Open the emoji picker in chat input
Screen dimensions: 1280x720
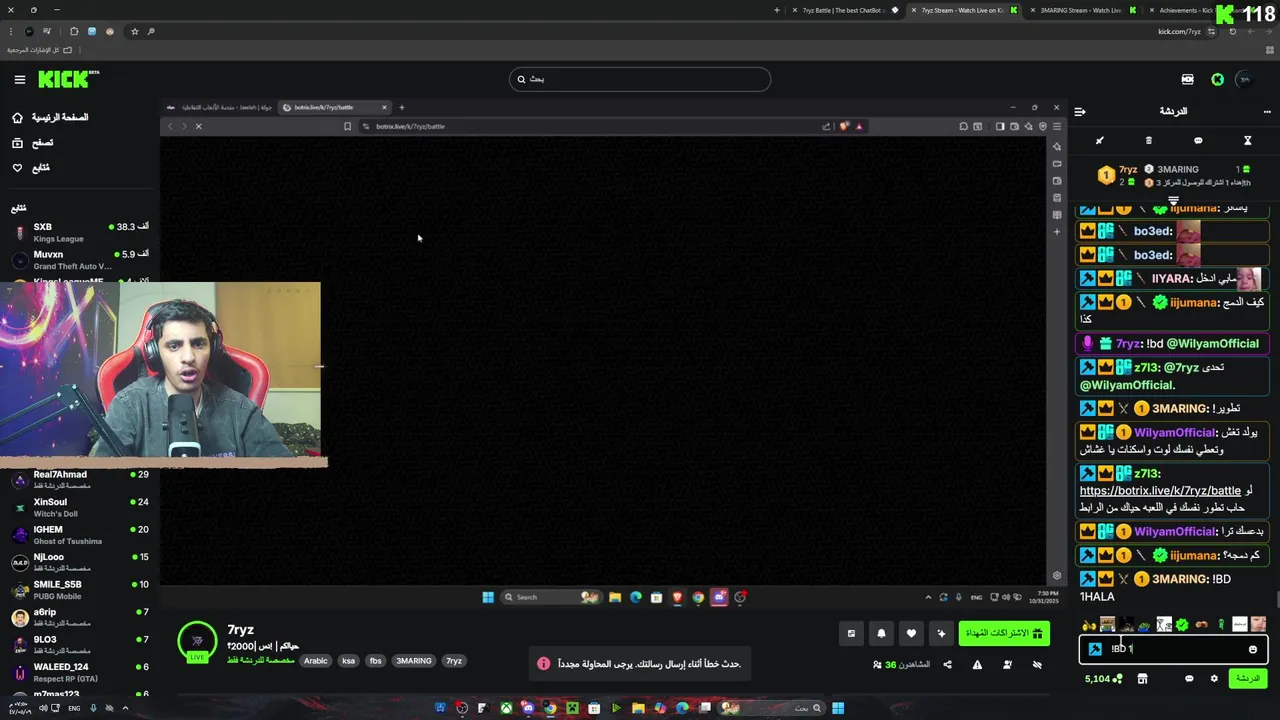click(1252, 649)
